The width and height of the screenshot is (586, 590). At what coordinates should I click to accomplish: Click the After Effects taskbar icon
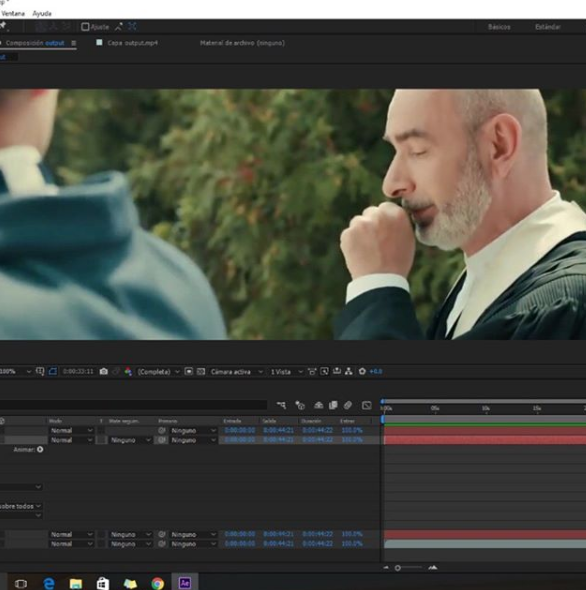(x=184, y=583)
